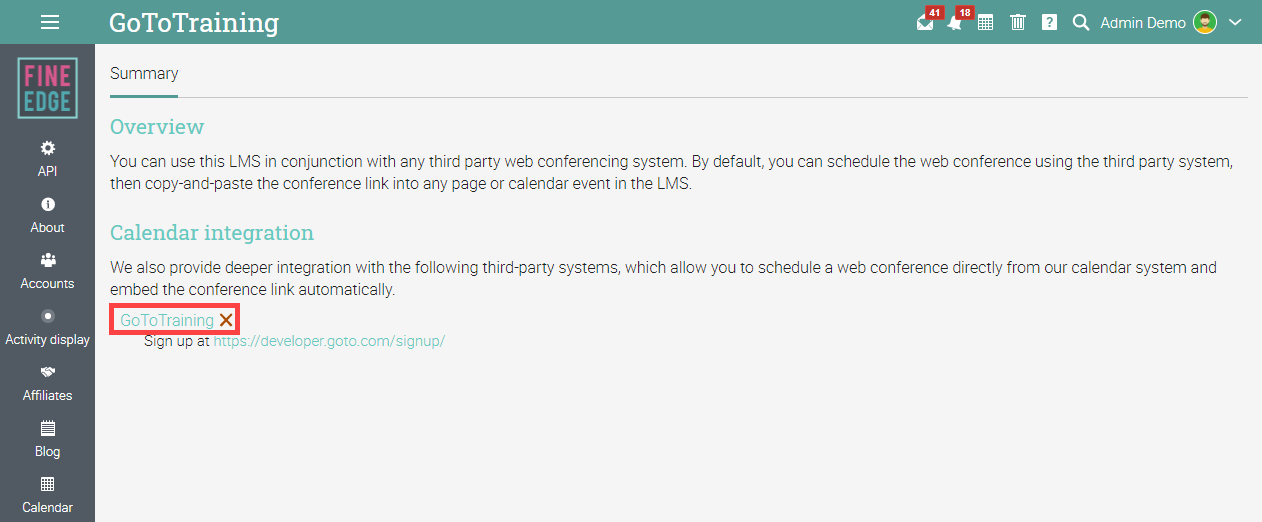The image size is (1262, 522).
Task: Open the notifications bell icon
Action: point(955,22)
